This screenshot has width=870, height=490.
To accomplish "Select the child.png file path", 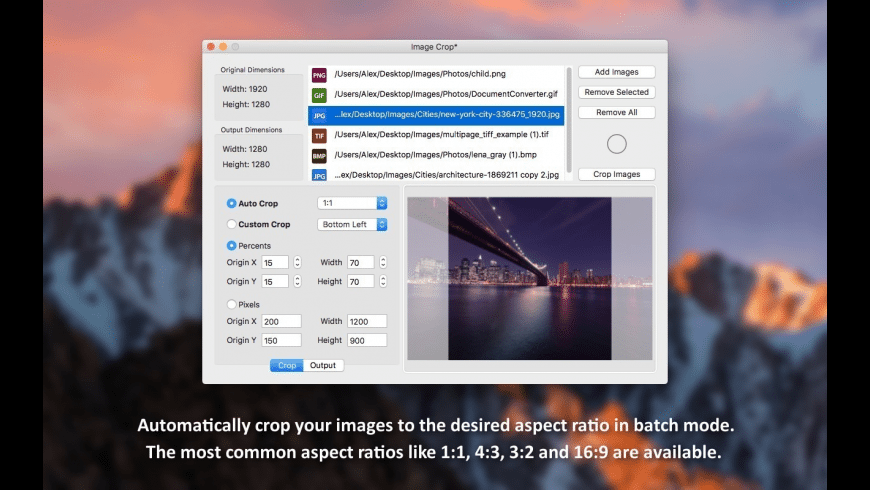I will [x=420, y=74].
